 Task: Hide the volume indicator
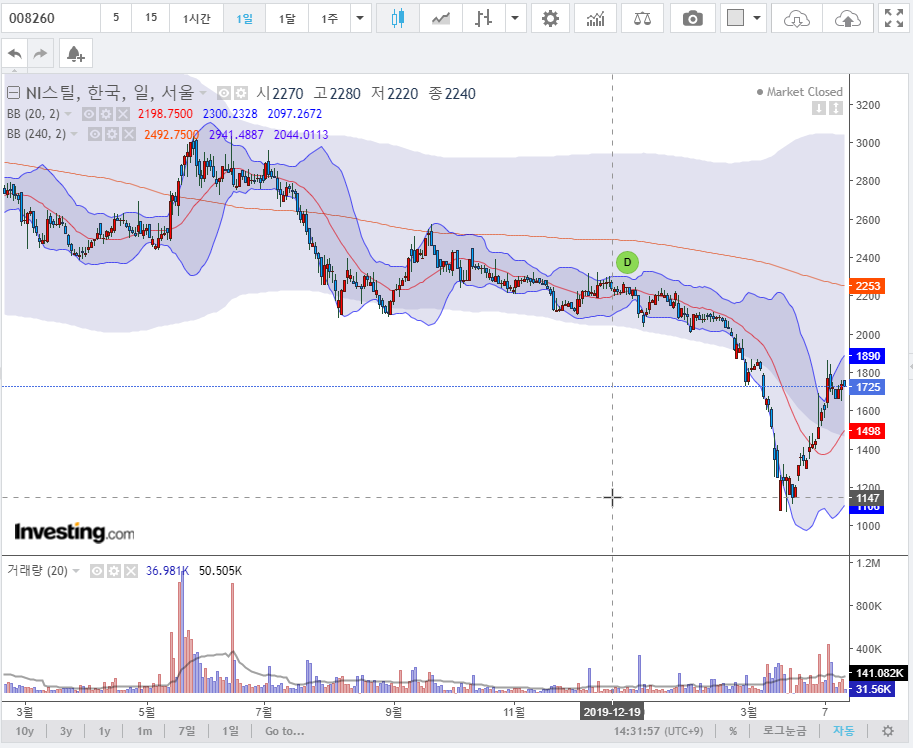point(97,571)
